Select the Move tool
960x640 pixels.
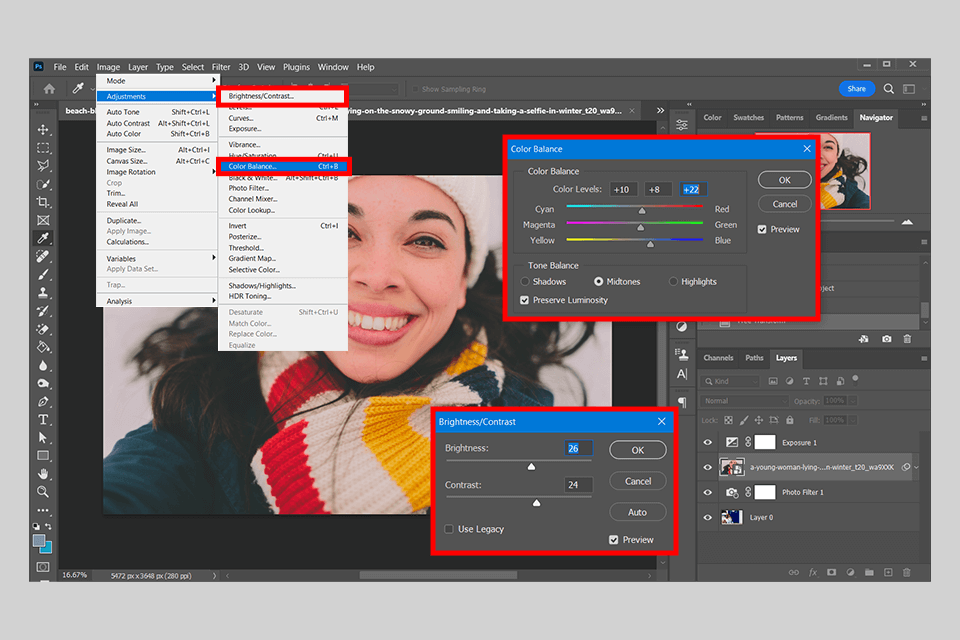tap(43, 130)
